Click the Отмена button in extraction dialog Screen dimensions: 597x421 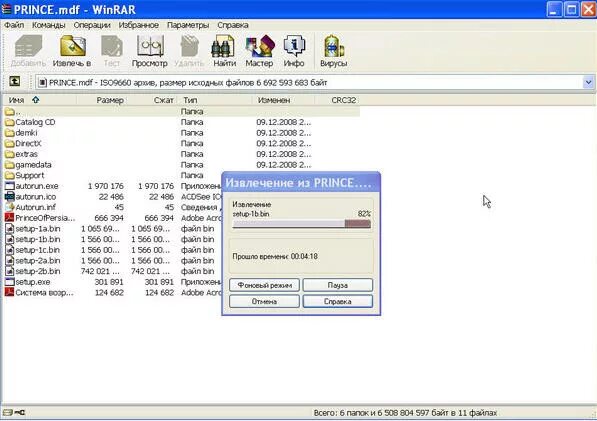point(264,301)
